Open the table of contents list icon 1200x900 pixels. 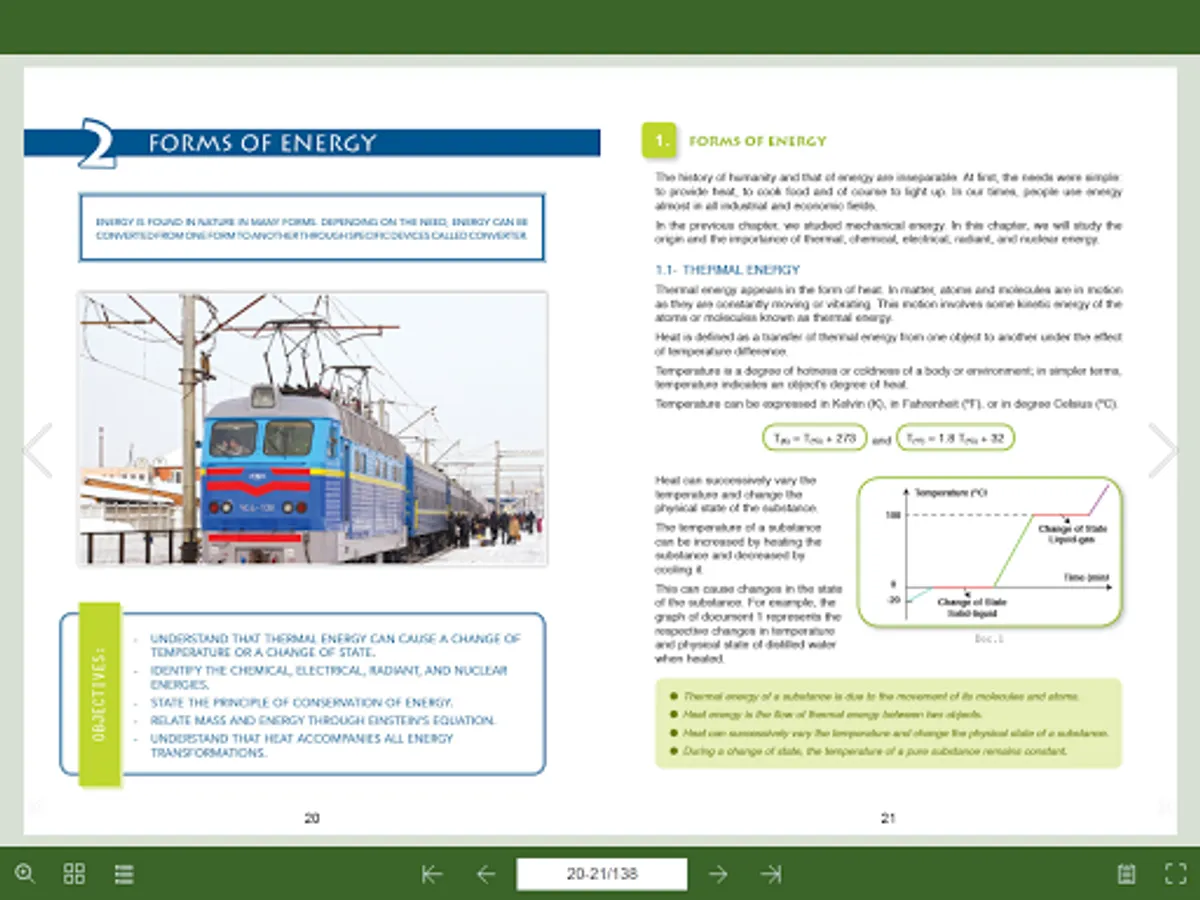click(124, 873)
